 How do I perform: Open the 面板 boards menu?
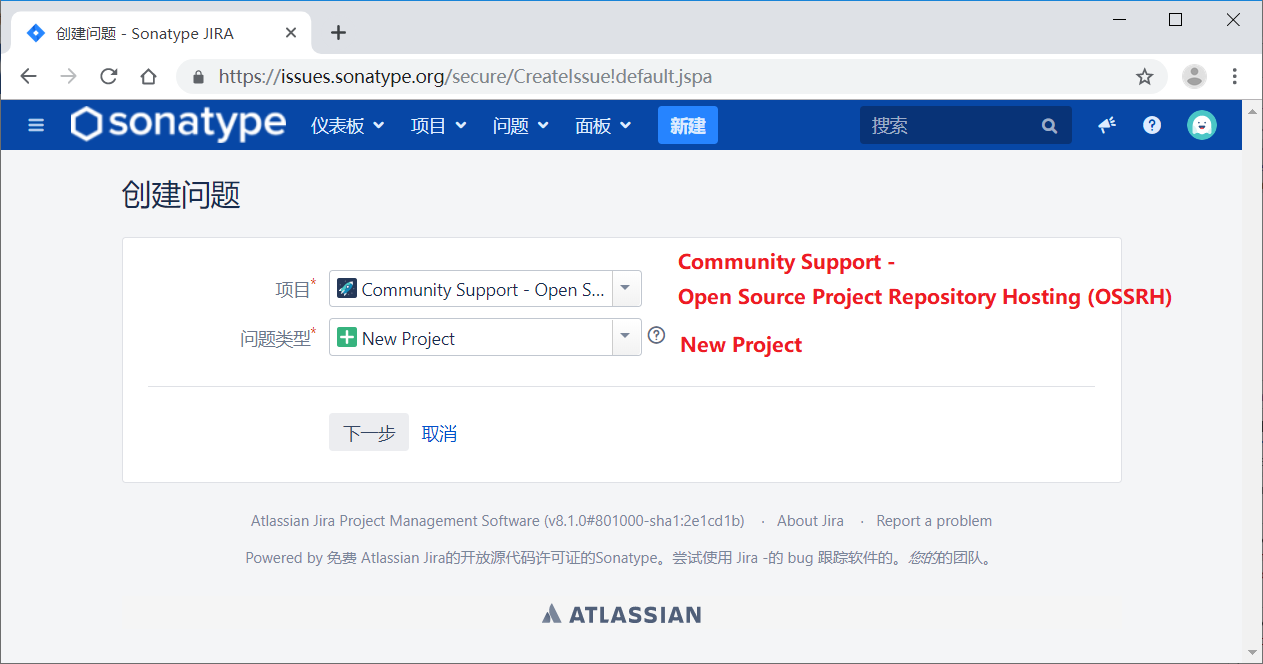pyautogui.click(x=603, y=125)
